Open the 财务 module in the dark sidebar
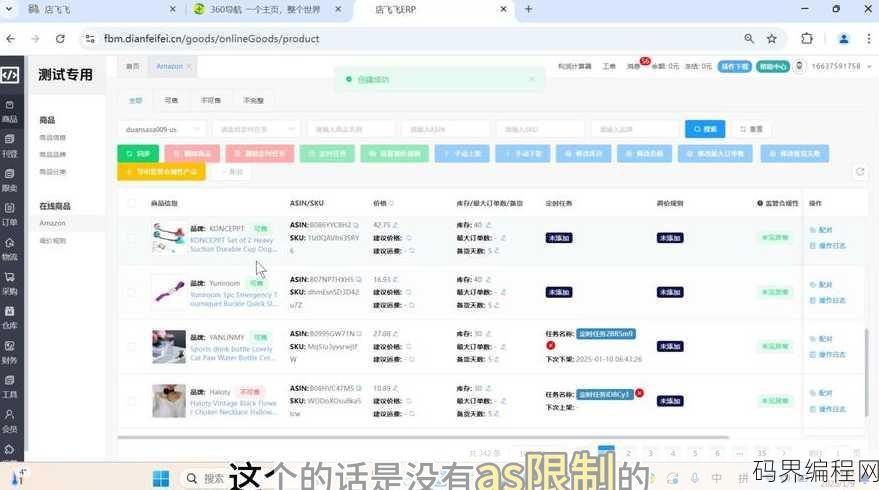 pos(10,353)
